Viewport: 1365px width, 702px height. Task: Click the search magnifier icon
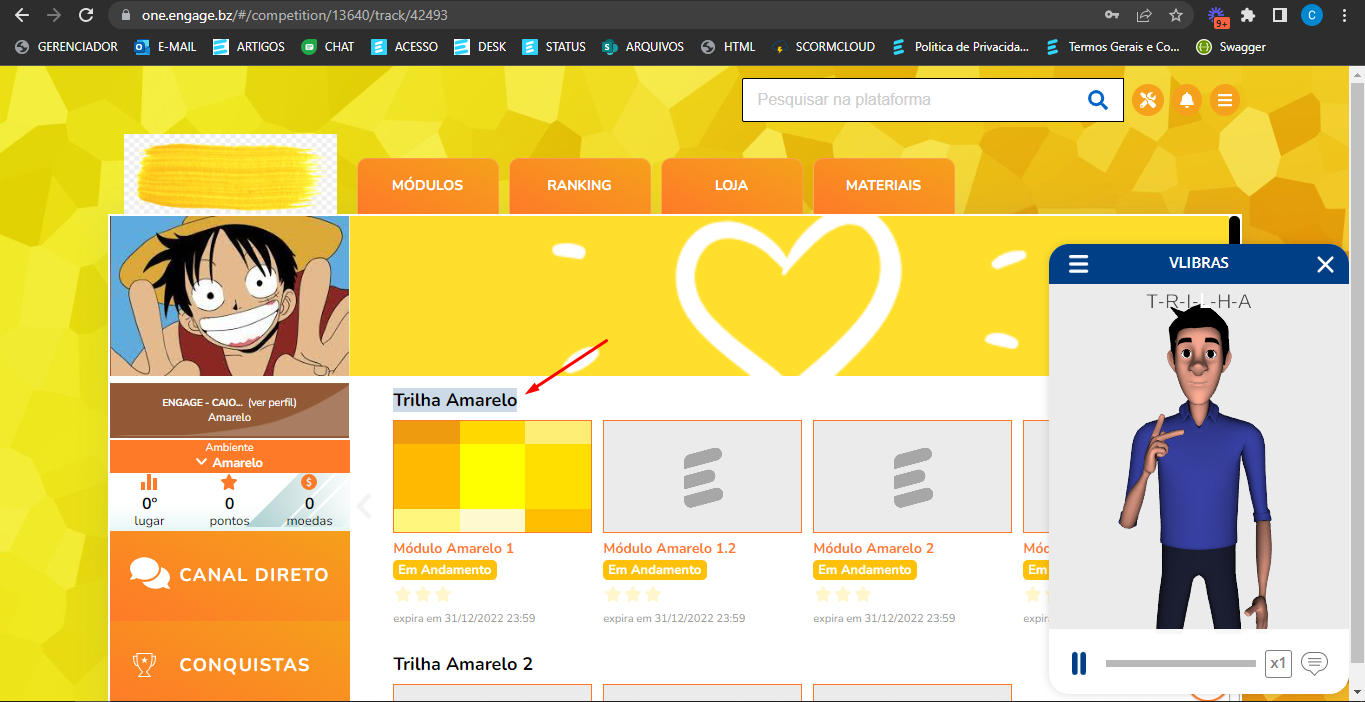(x=1097, y=100)
